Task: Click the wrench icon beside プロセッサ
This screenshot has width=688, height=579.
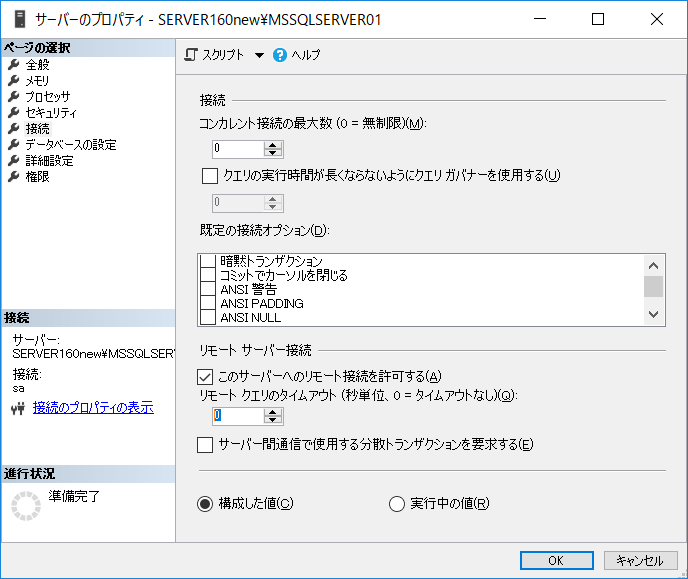Action: (14, 96)
